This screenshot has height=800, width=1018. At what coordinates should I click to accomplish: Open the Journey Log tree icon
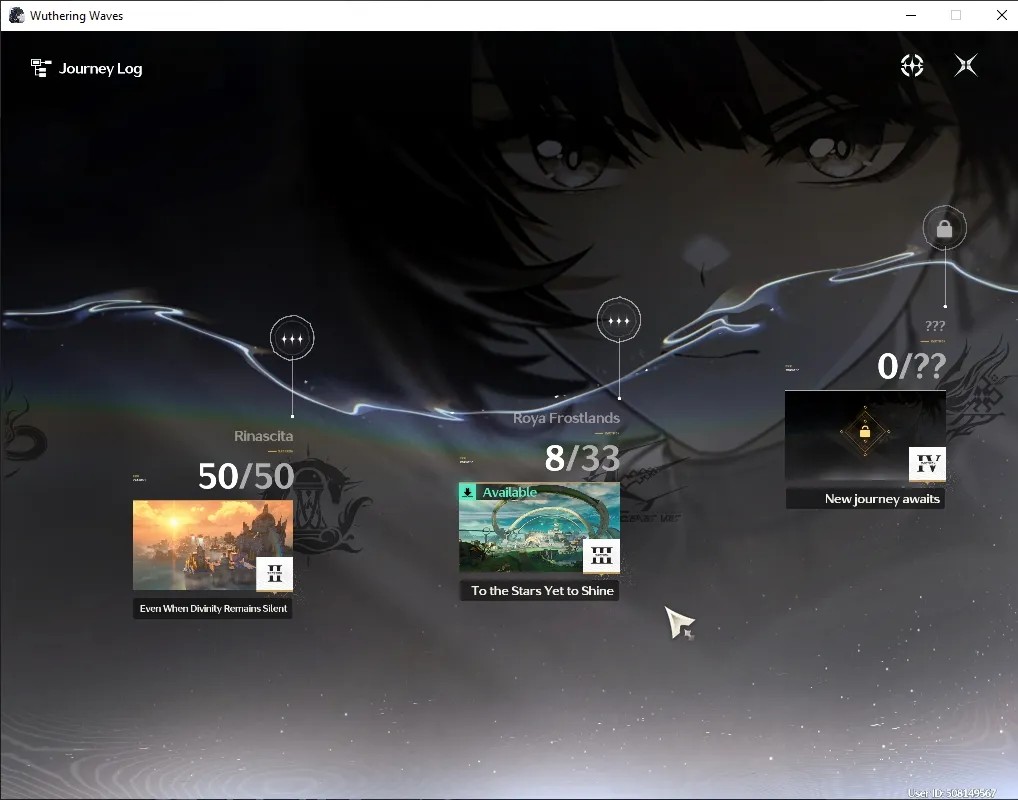[41, 68]
